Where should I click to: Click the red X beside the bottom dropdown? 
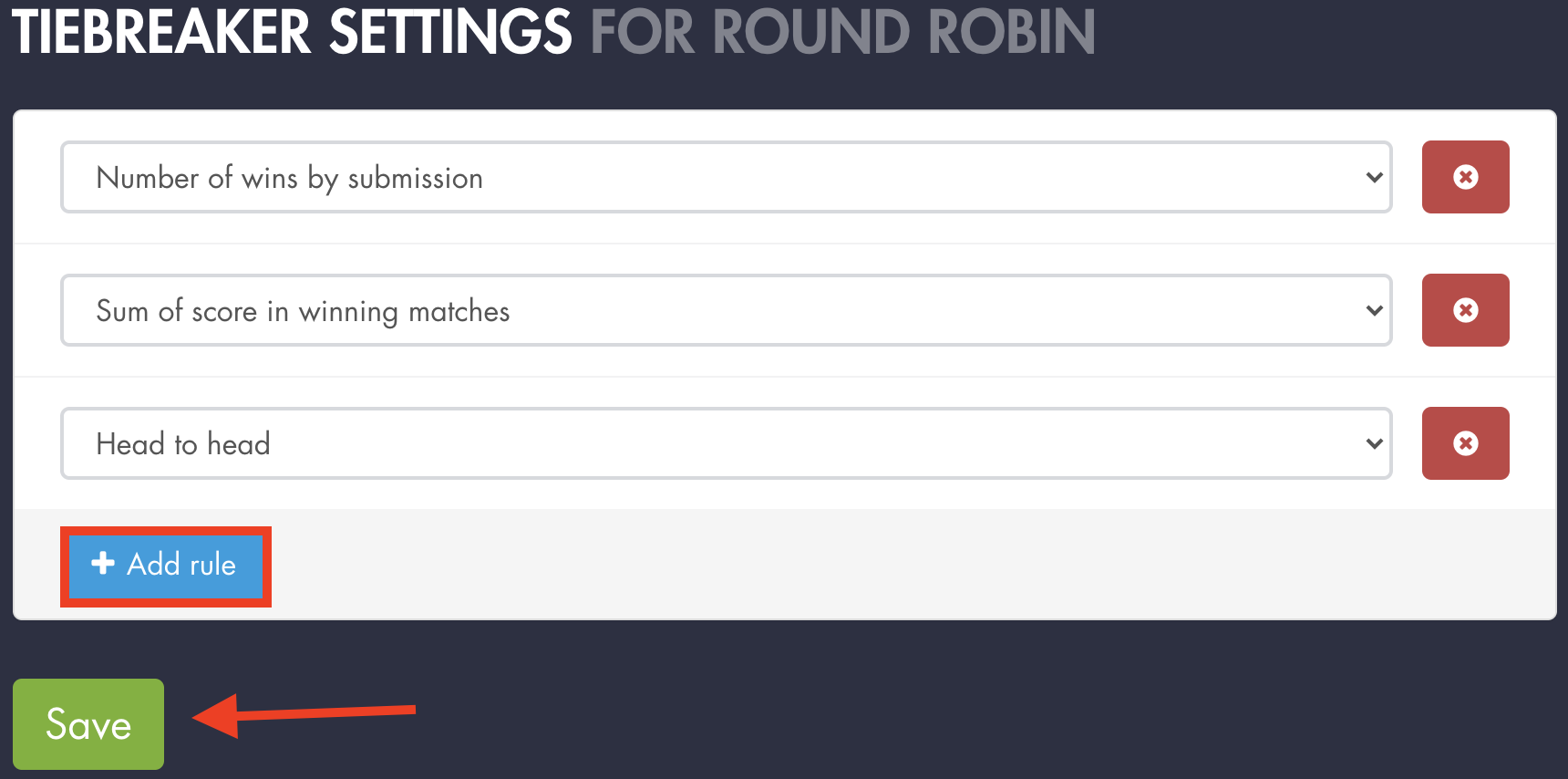click(1465, 443)
